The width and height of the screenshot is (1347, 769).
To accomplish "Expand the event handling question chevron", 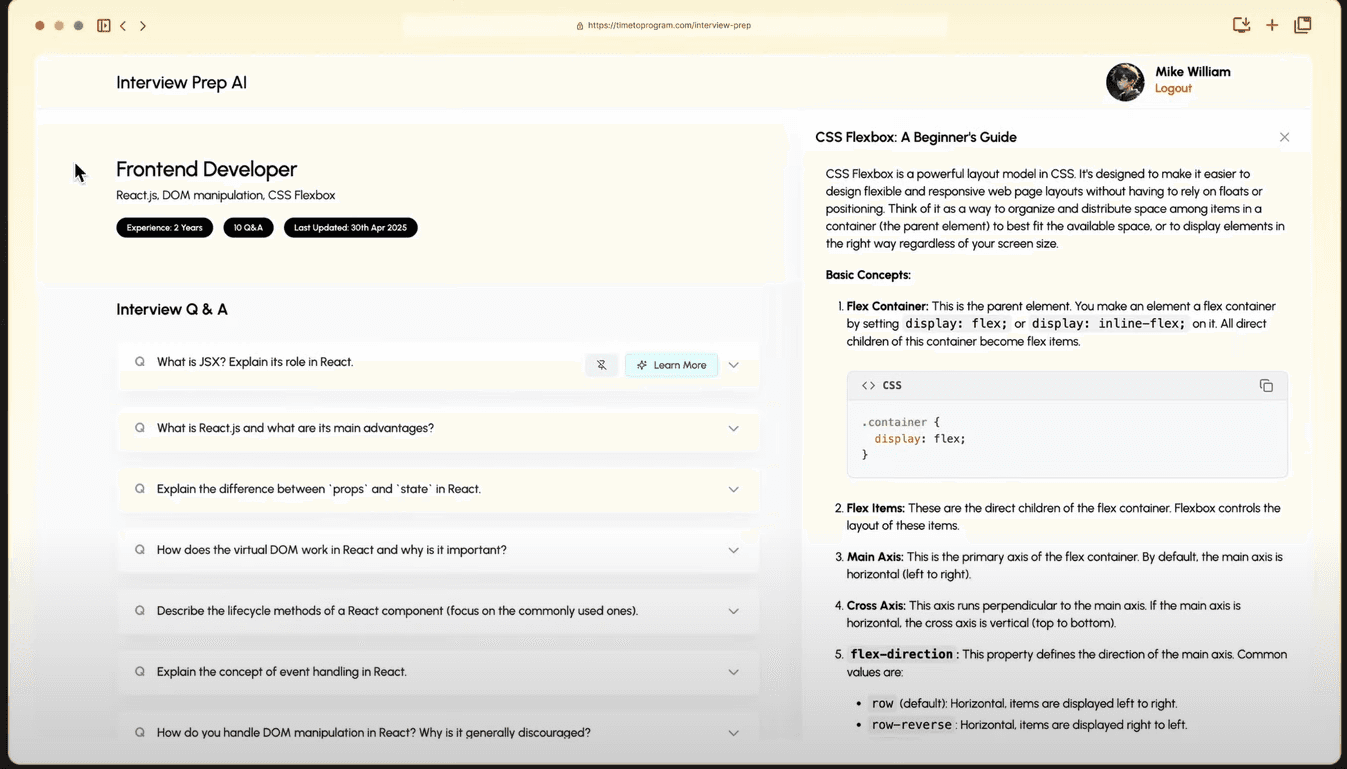I will [x=734, y=673].
